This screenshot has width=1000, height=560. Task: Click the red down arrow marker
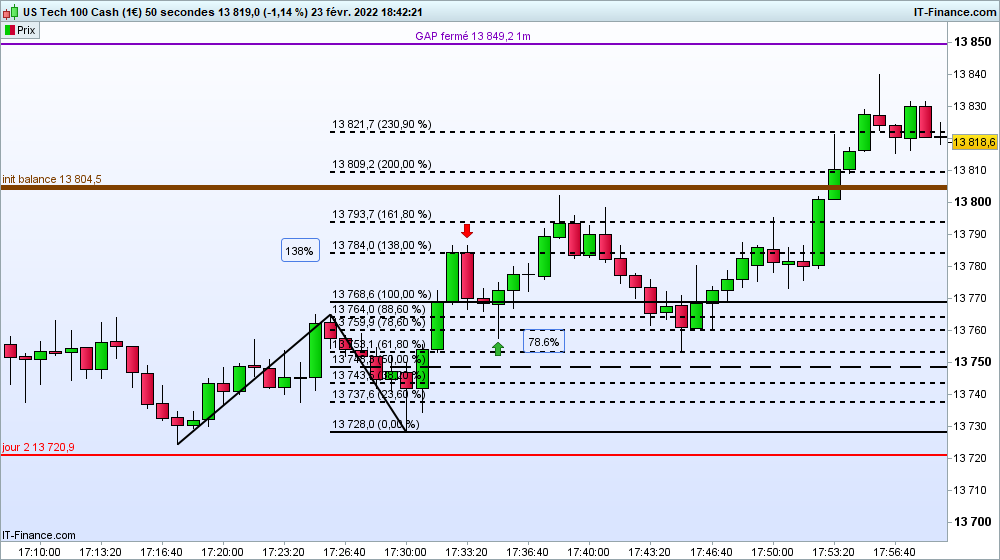pos(467,231)
